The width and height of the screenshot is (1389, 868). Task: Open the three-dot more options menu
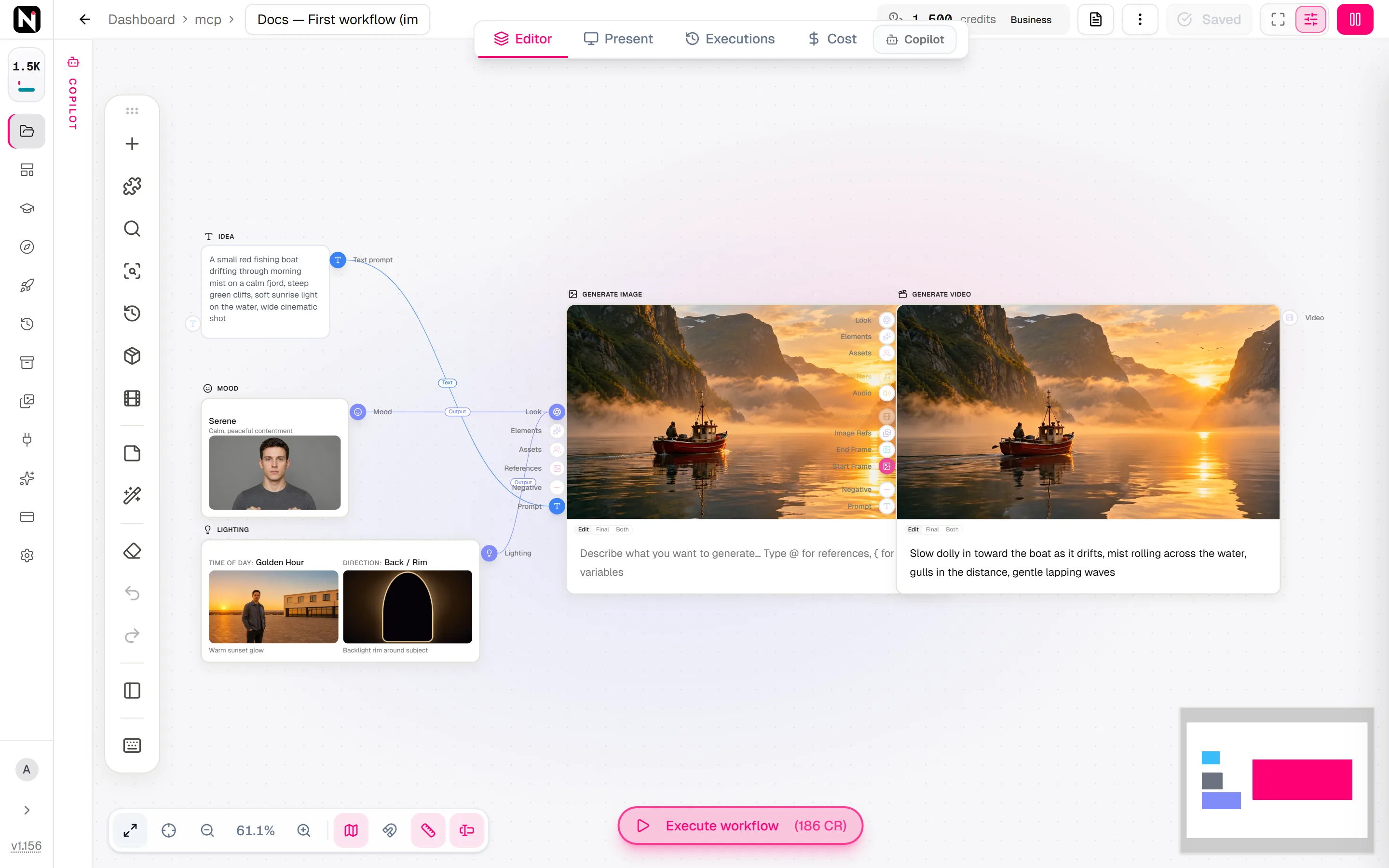[x=1140, y=19]
